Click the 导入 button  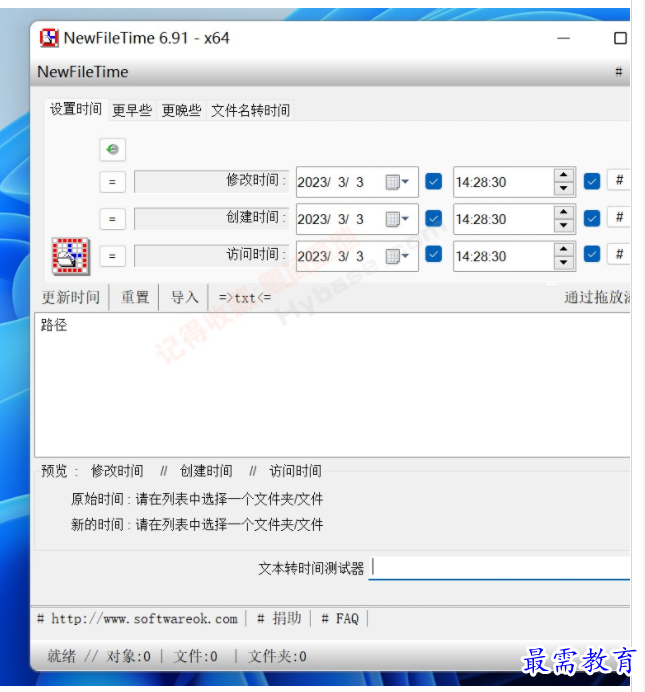(184, 297)
